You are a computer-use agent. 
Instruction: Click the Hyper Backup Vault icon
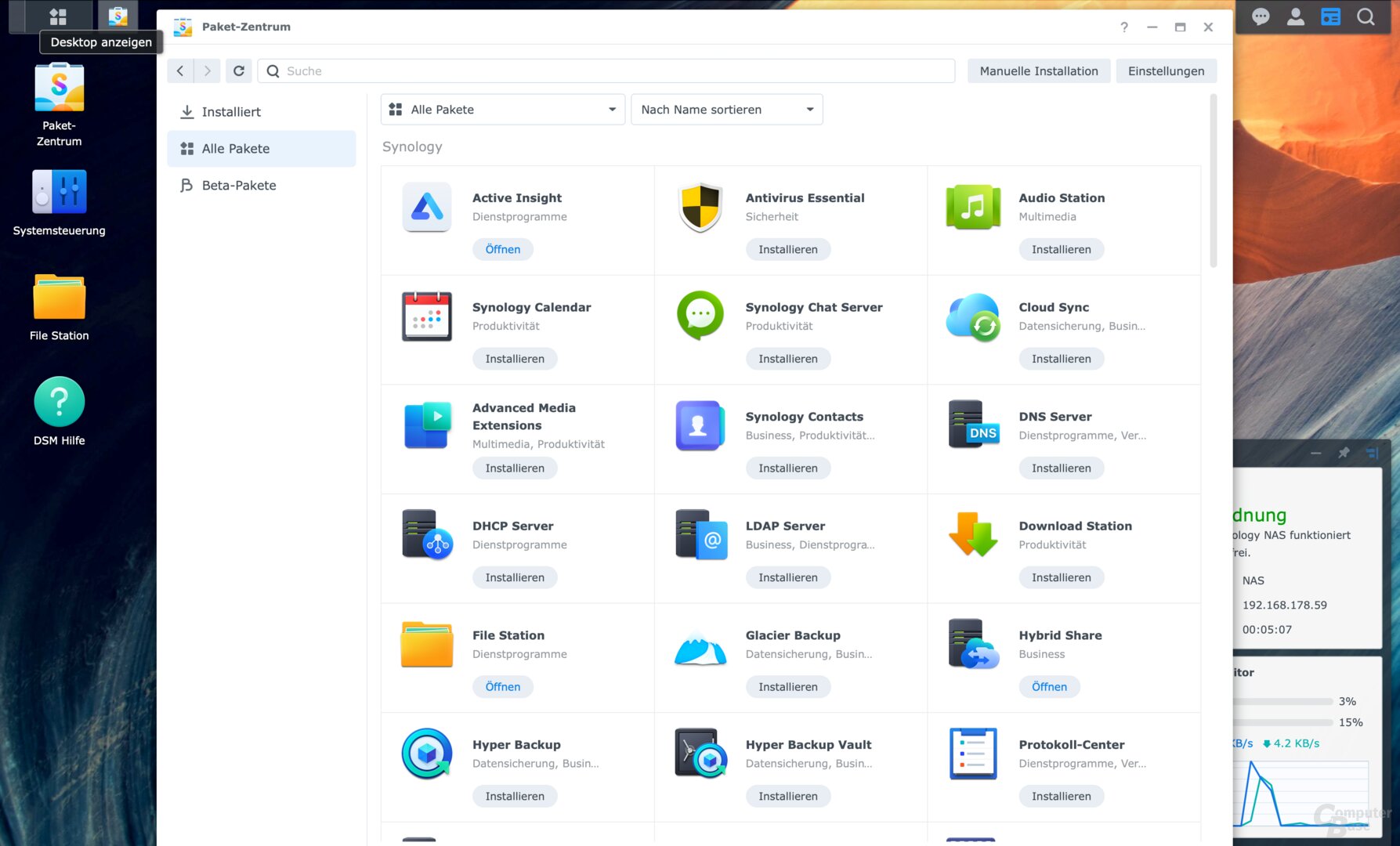coord(701,753)
